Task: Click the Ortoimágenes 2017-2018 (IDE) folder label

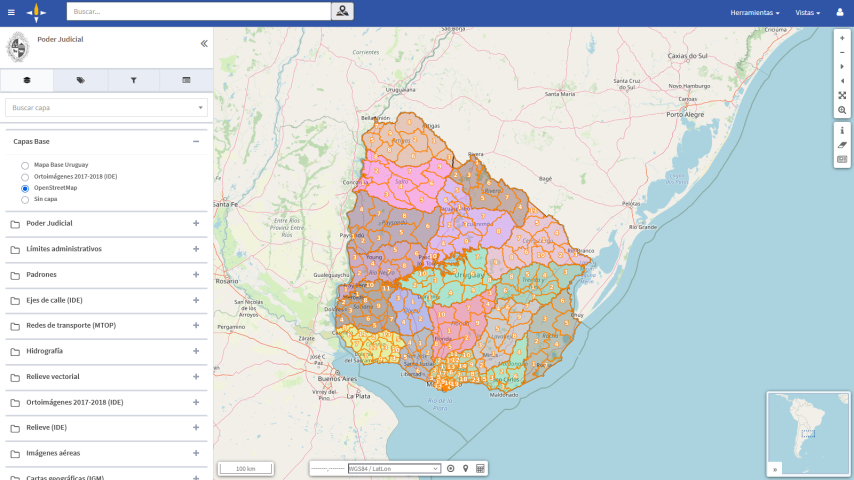Action: coord(75,402)
